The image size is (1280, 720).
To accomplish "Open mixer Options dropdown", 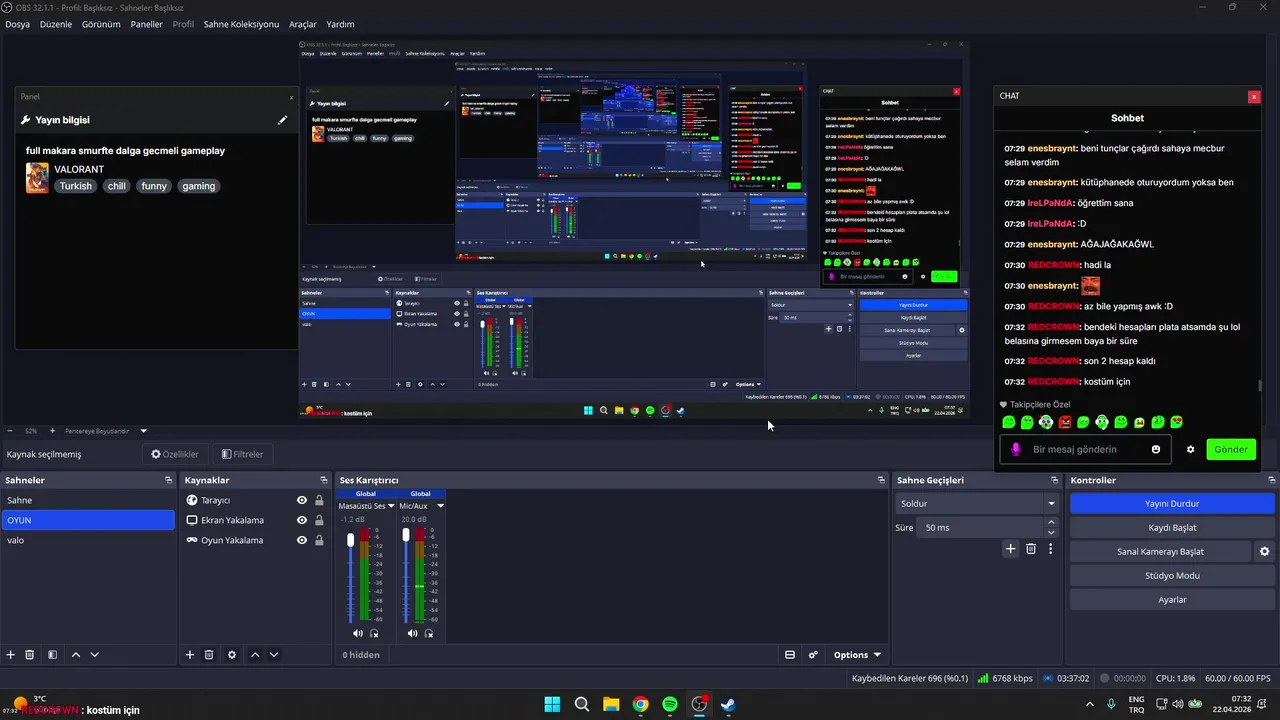I will [857, 655].
